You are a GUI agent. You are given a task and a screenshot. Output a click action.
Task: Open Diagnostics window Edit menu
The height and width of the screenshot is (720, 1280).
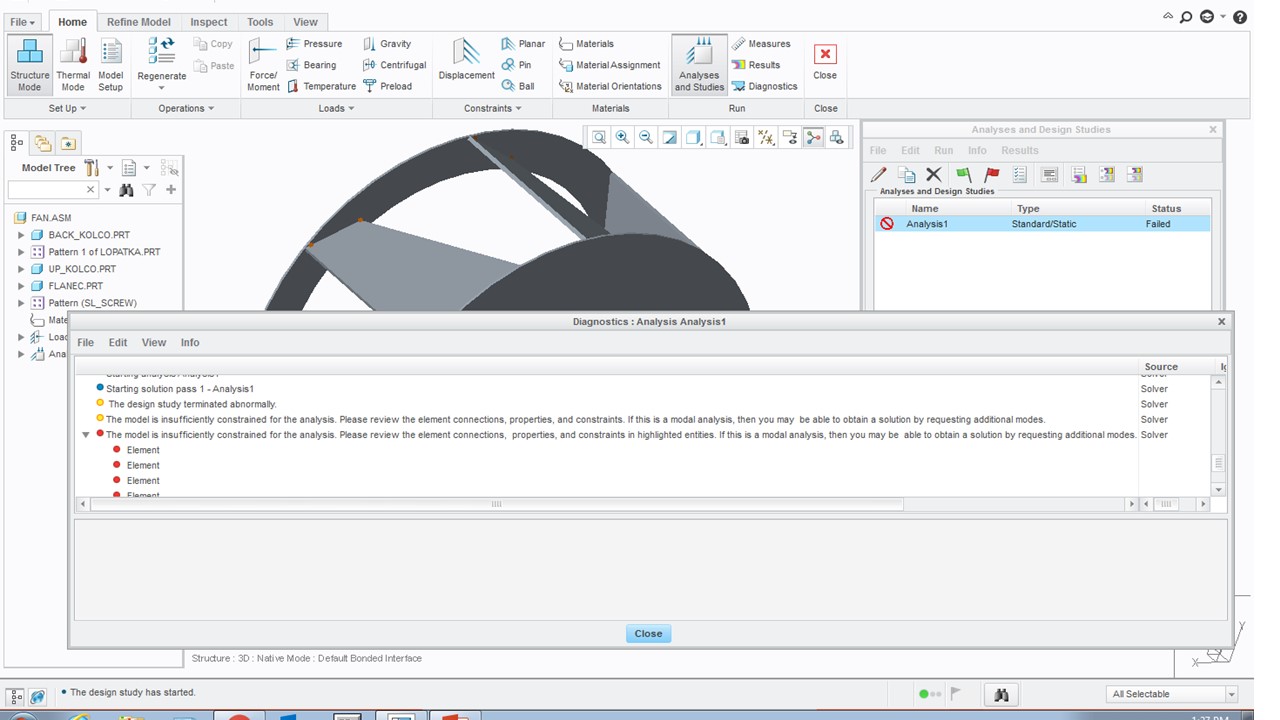point(118,342)
